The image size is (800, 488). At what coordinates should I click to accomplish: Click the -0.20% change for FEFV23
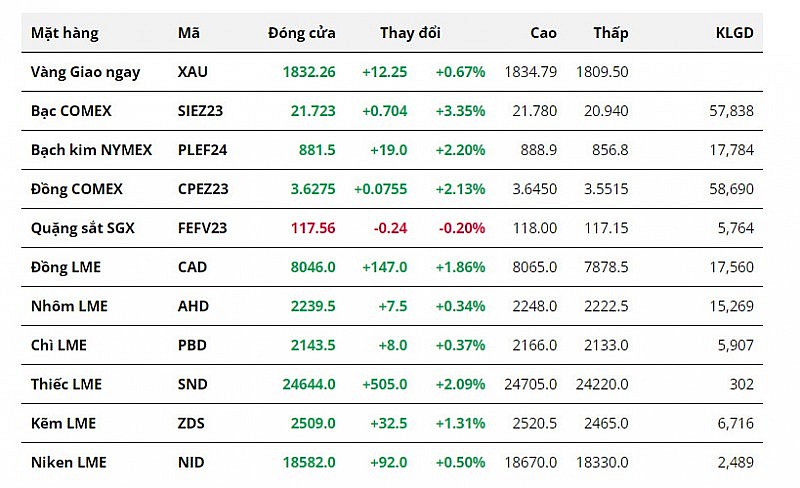pos(462,228)
